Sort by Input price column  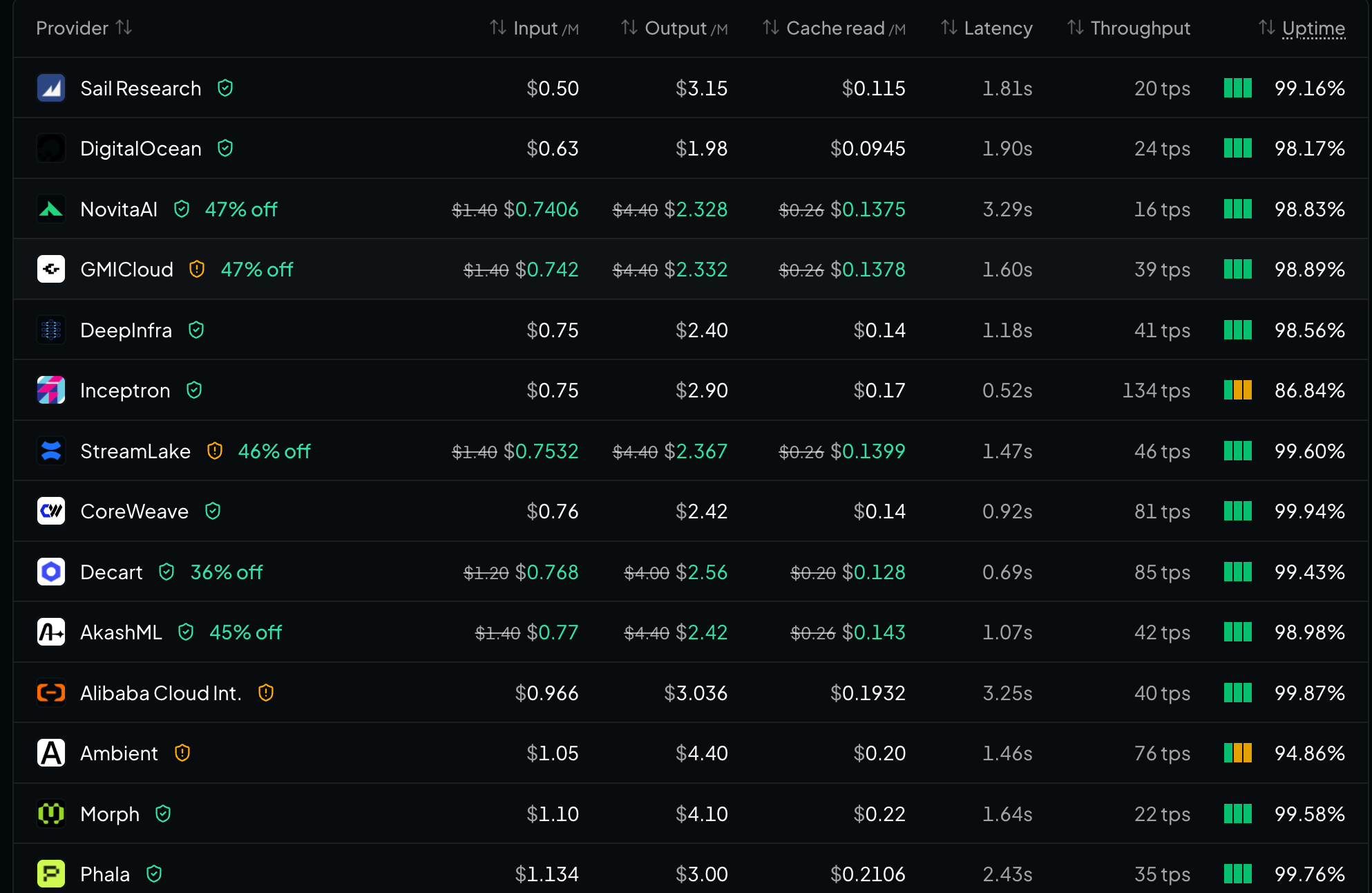coord(534,28)
